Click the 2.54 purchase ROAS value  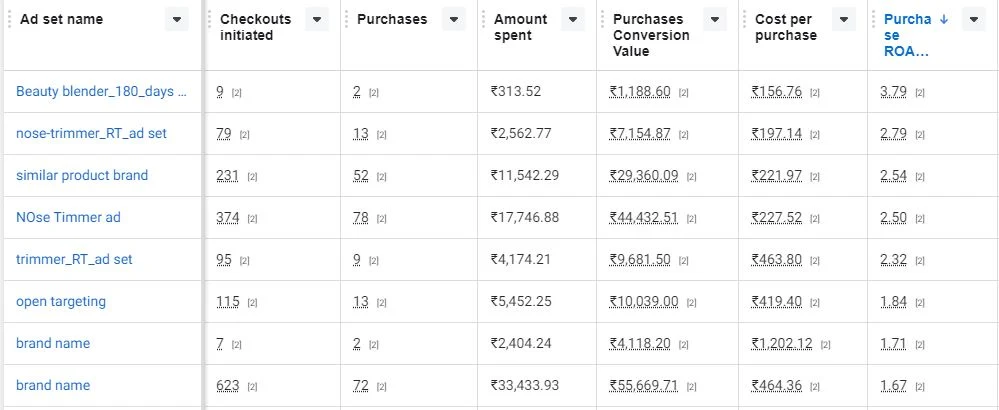pos(893,175)
